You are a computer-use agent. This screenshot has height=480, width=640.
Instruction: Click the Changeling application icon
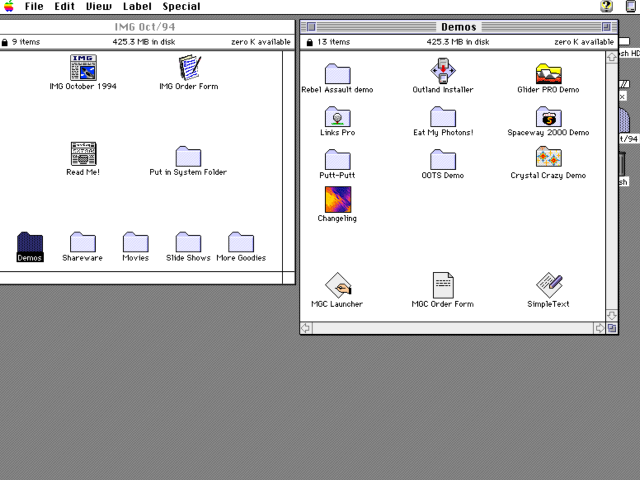338,200
